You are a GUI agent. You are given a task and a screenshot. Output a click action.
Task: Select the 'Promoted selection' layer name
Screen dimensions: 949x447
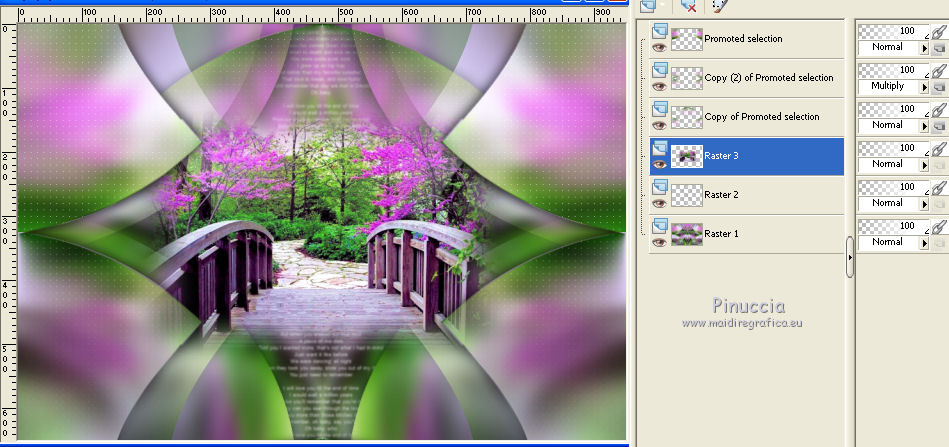(x=743, y=39)
